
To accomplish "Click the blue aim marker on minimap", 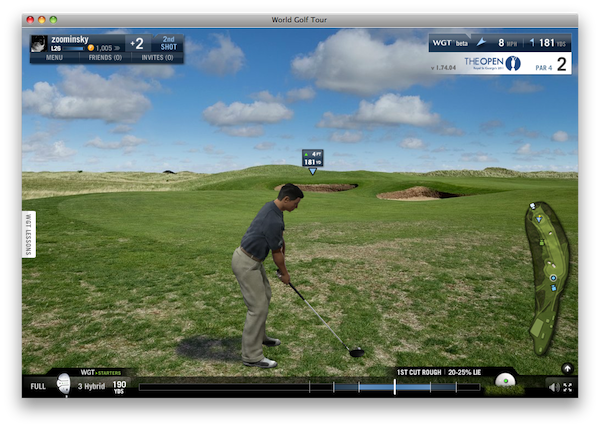I will 540,219.
